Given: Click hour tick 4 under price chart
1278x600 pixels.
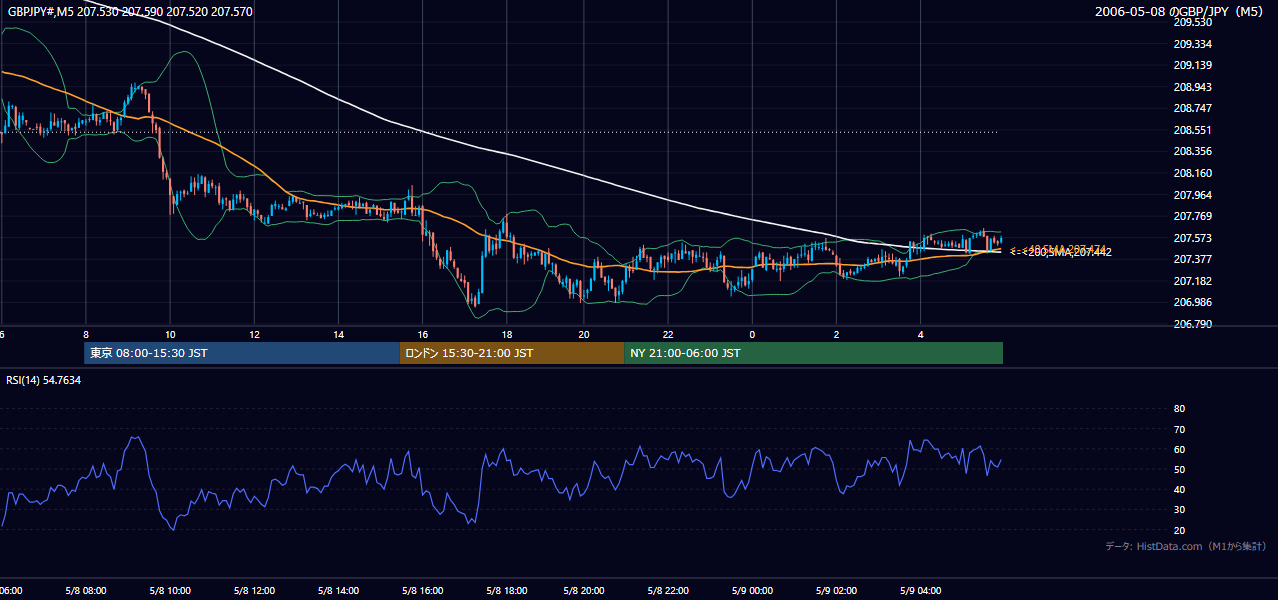Looking at the screenshot, I should coord(920,334).
